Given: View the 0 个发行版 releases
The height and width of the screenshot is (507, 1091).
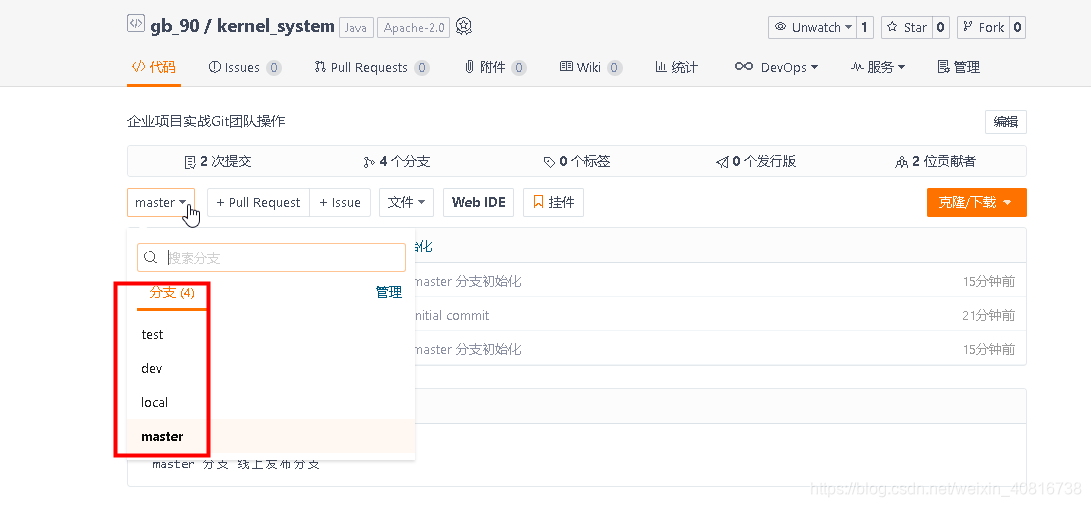Looking at the screenshot, I should (x=756, y=161).
